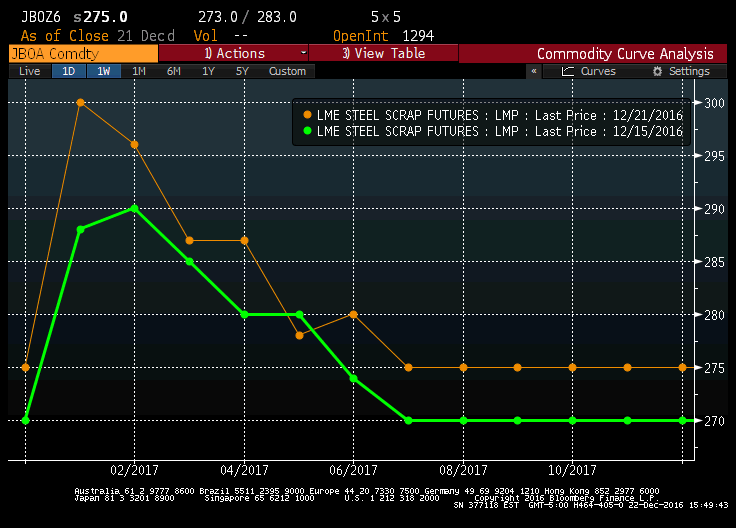Click the Commodity Curve Analysis title
This screenshot has width=736, height=528.
pos(625,53)
